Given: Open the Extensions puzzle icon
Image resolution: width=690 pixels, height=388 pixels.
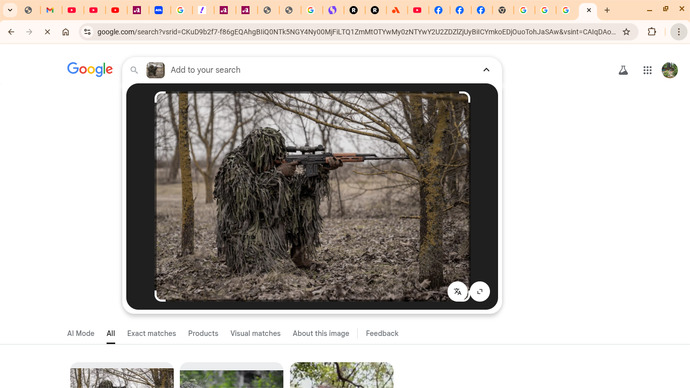Looking at the screenshot, I should click(652, 32).
